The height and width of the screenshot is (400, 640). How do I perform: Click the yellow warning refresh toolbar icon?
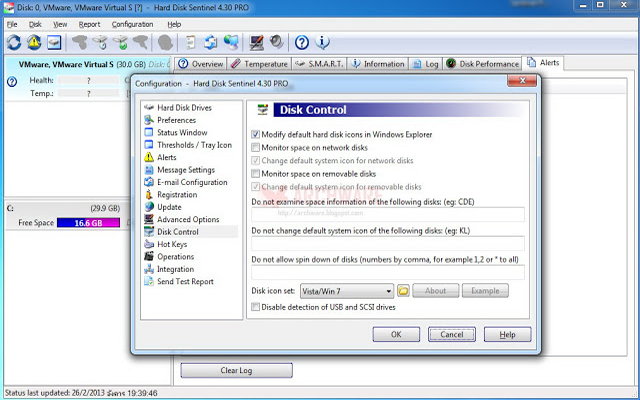coord(34,42)
